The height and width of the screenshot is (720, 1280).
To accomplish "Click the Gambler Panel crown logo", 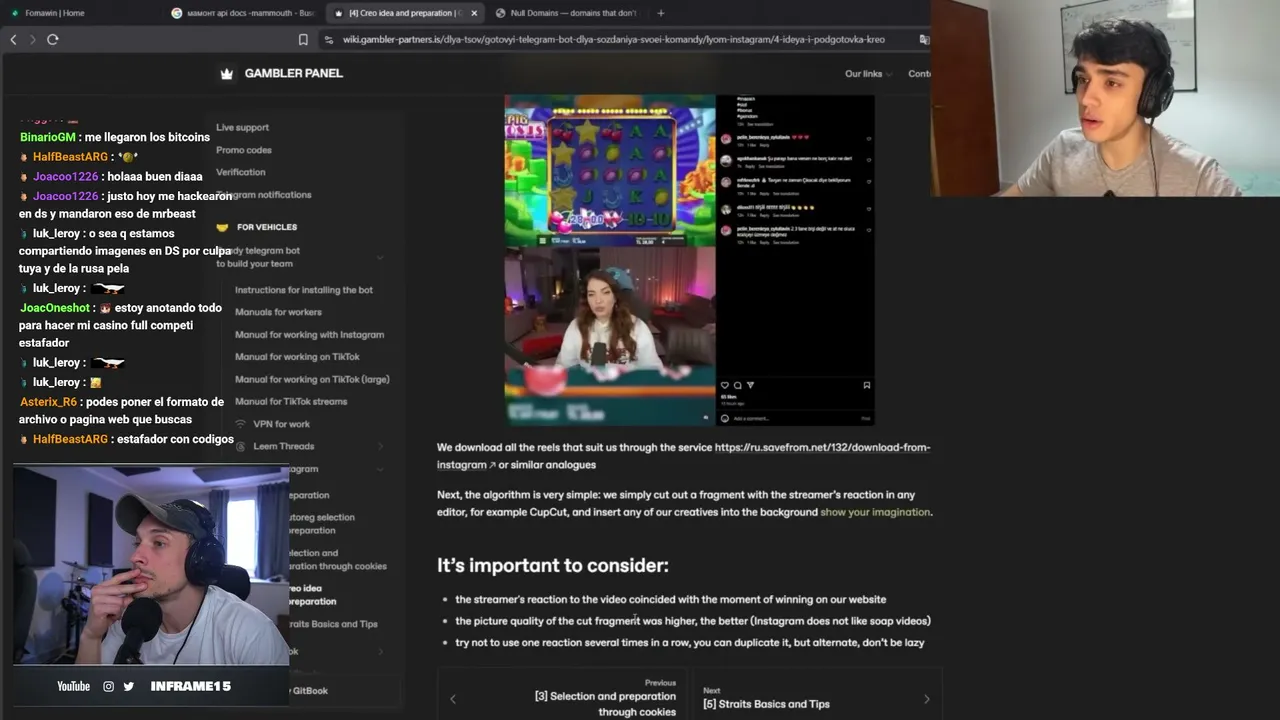I will click(226, 74).
